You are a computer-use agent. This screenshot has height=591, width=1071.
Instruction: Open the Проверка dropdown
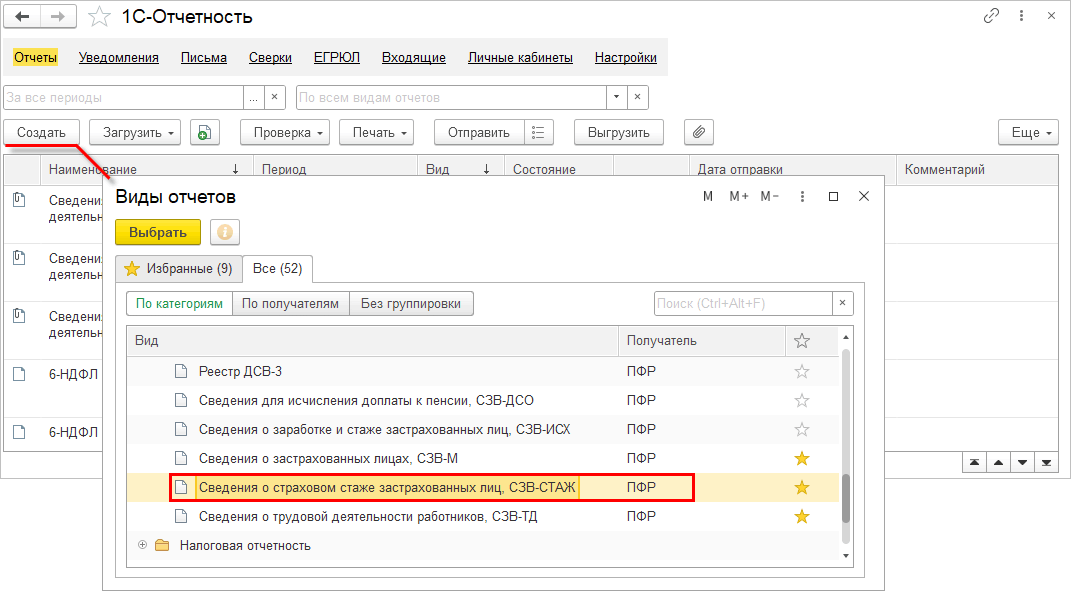pos(285,133)
